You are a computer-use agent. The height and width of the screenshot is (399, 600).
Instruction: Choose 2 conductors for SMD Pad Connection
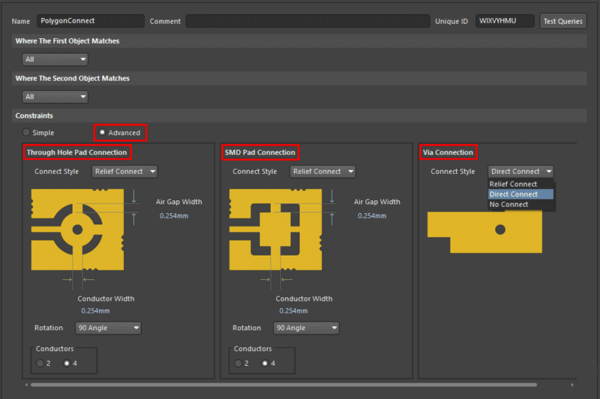238,363
